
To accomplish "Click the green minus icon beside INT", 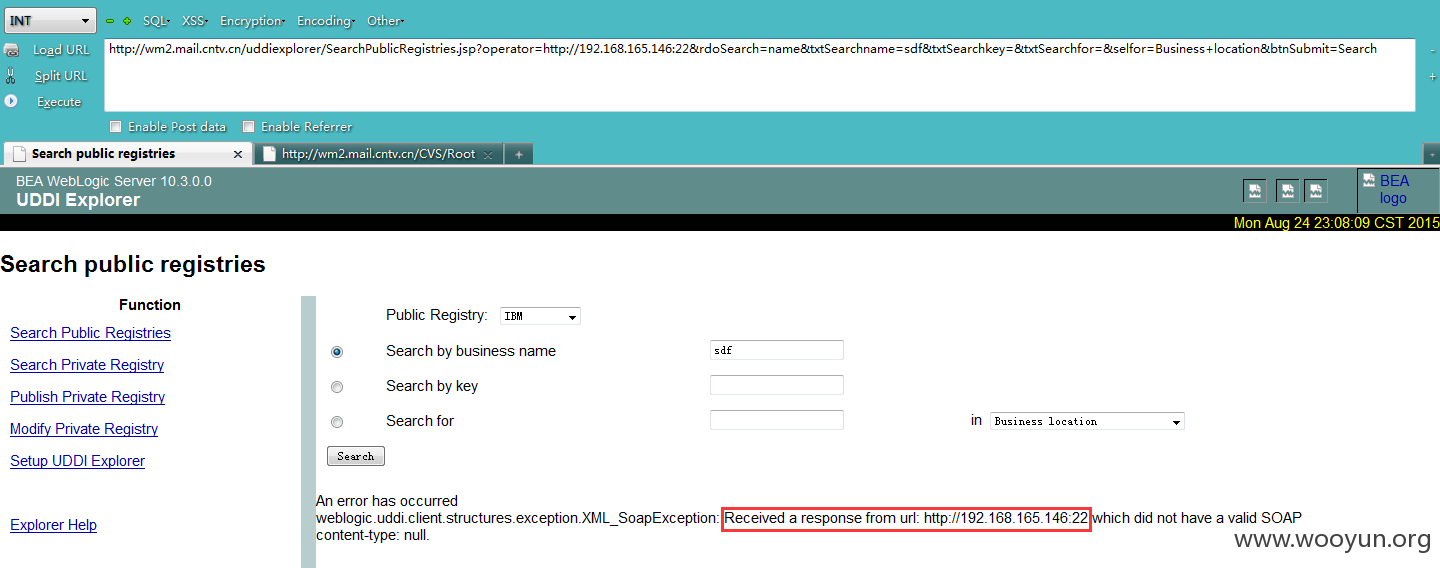I will click(x=110, y=21).
